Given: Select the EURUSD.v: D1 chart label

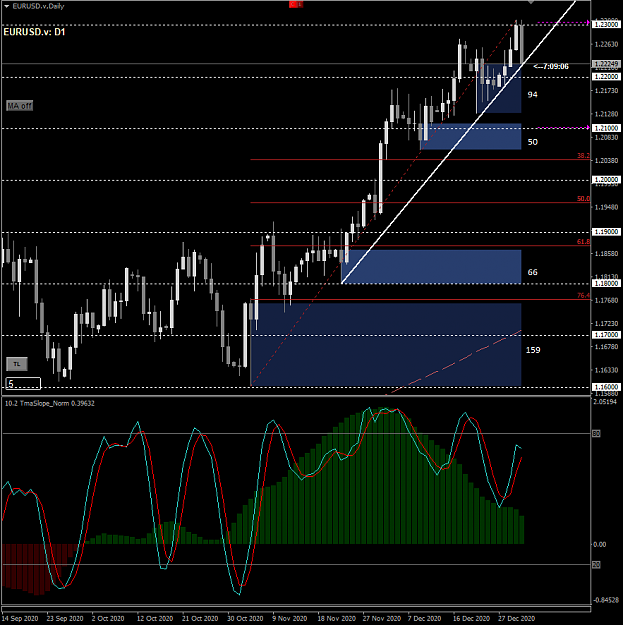Looking at the screenshot, I should coord(34,32).
